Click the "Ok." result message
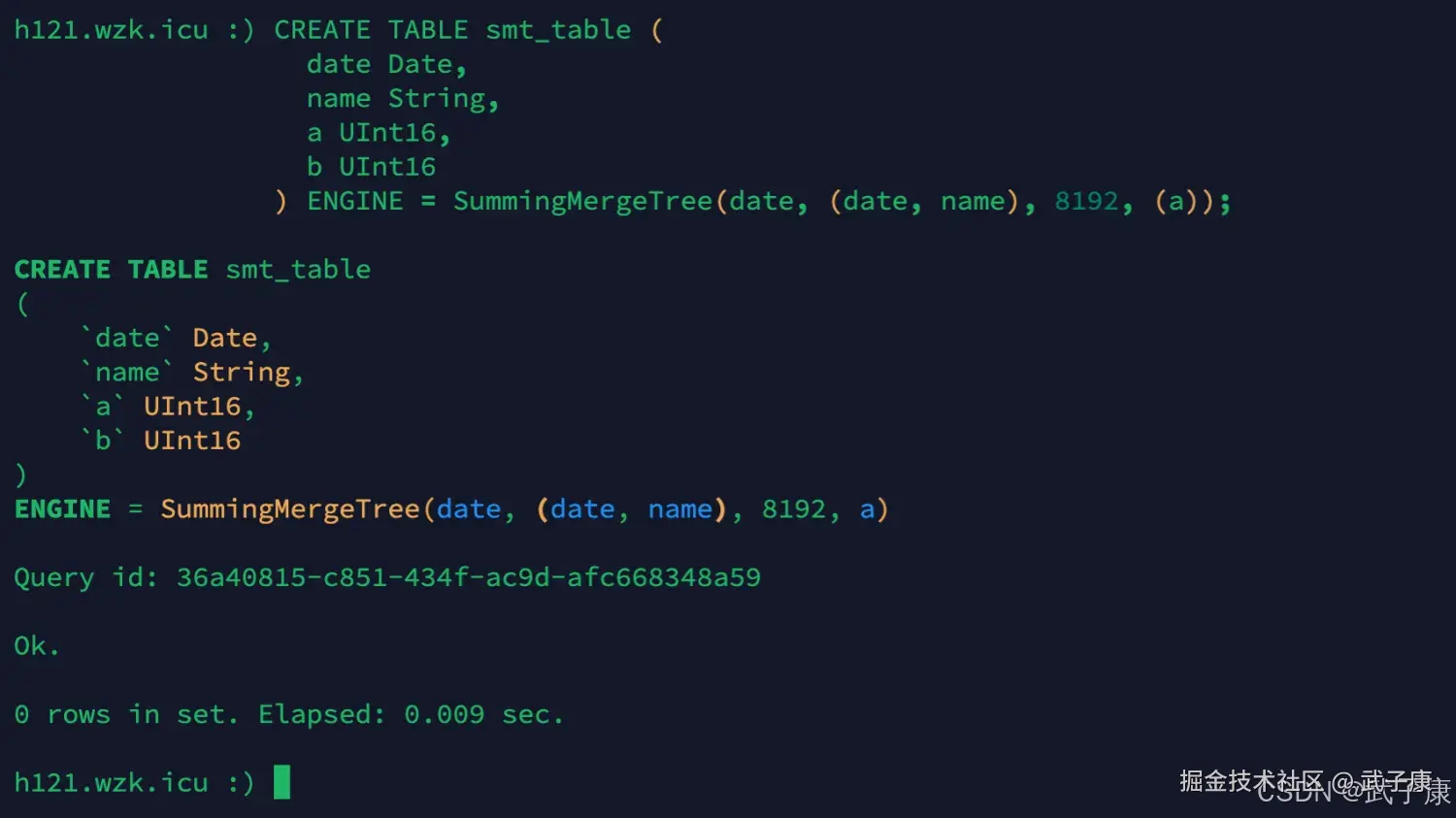This screenshot has height=818, width=1456. [37, 646]
